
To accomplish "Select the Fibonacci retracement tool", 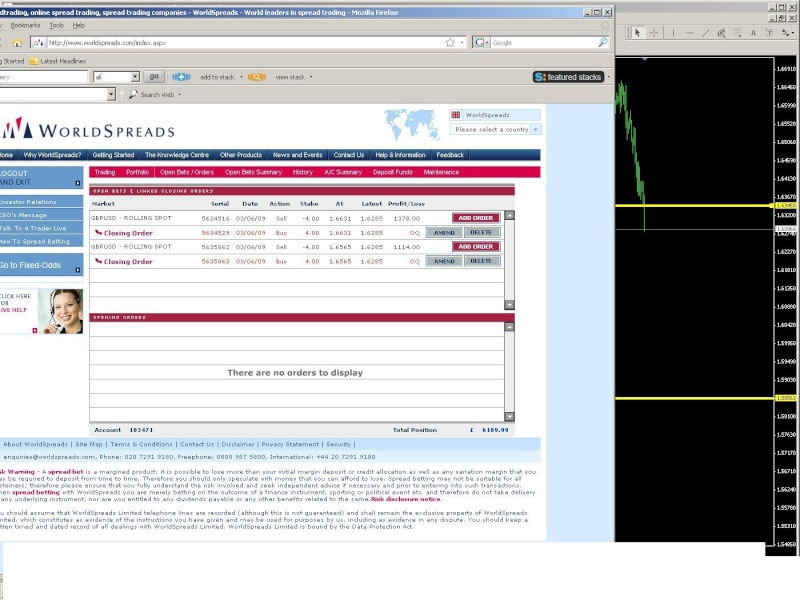I will click(737, 33).
